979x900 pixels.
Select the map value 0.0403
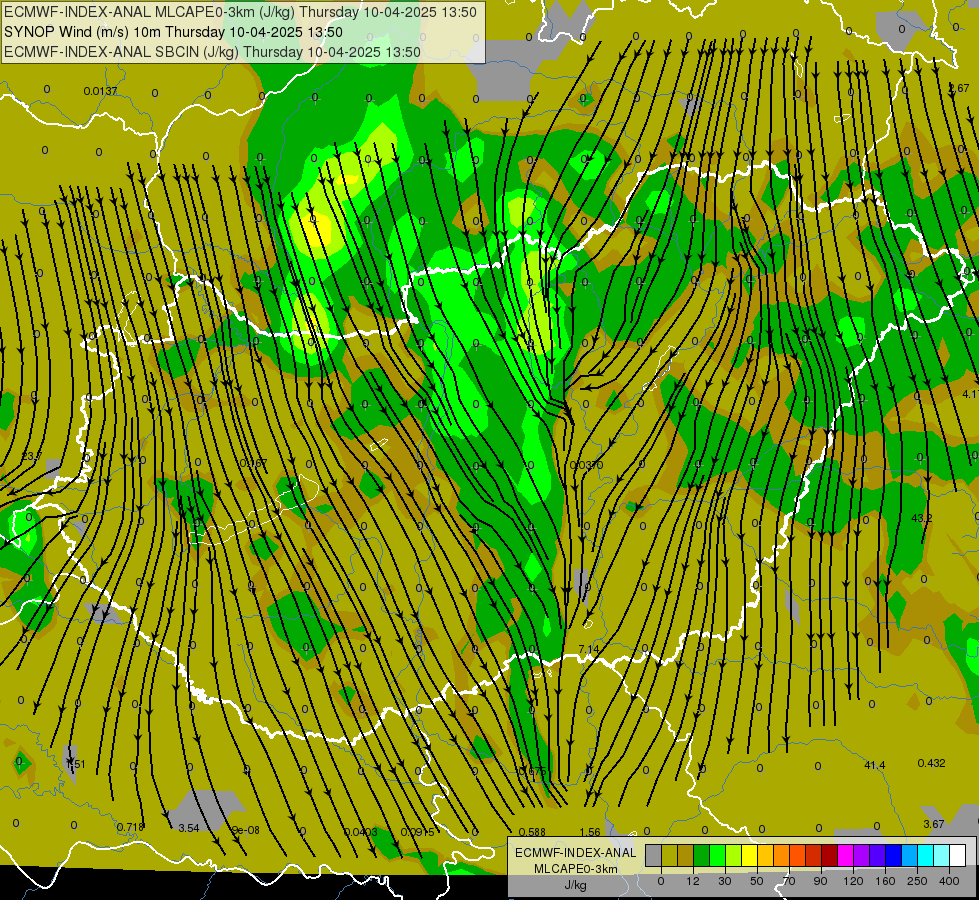pyautogui.click(x=361, y=832)
